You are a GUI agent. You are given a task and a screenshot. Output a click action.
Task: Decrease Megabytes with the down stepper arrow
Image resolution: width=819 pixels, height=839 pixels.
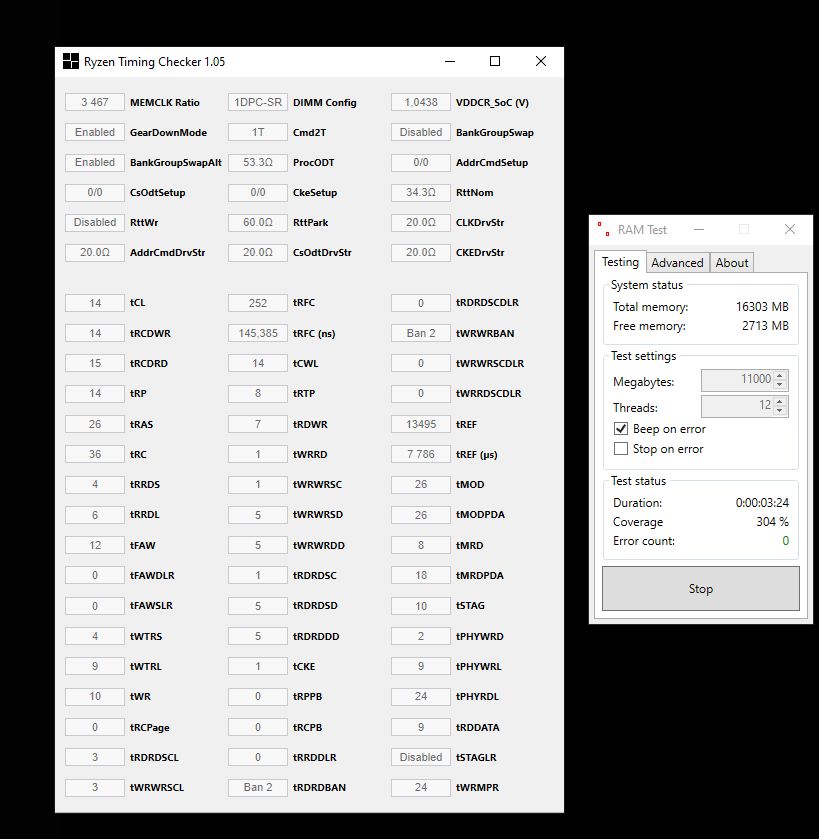[x=780, y=384]
